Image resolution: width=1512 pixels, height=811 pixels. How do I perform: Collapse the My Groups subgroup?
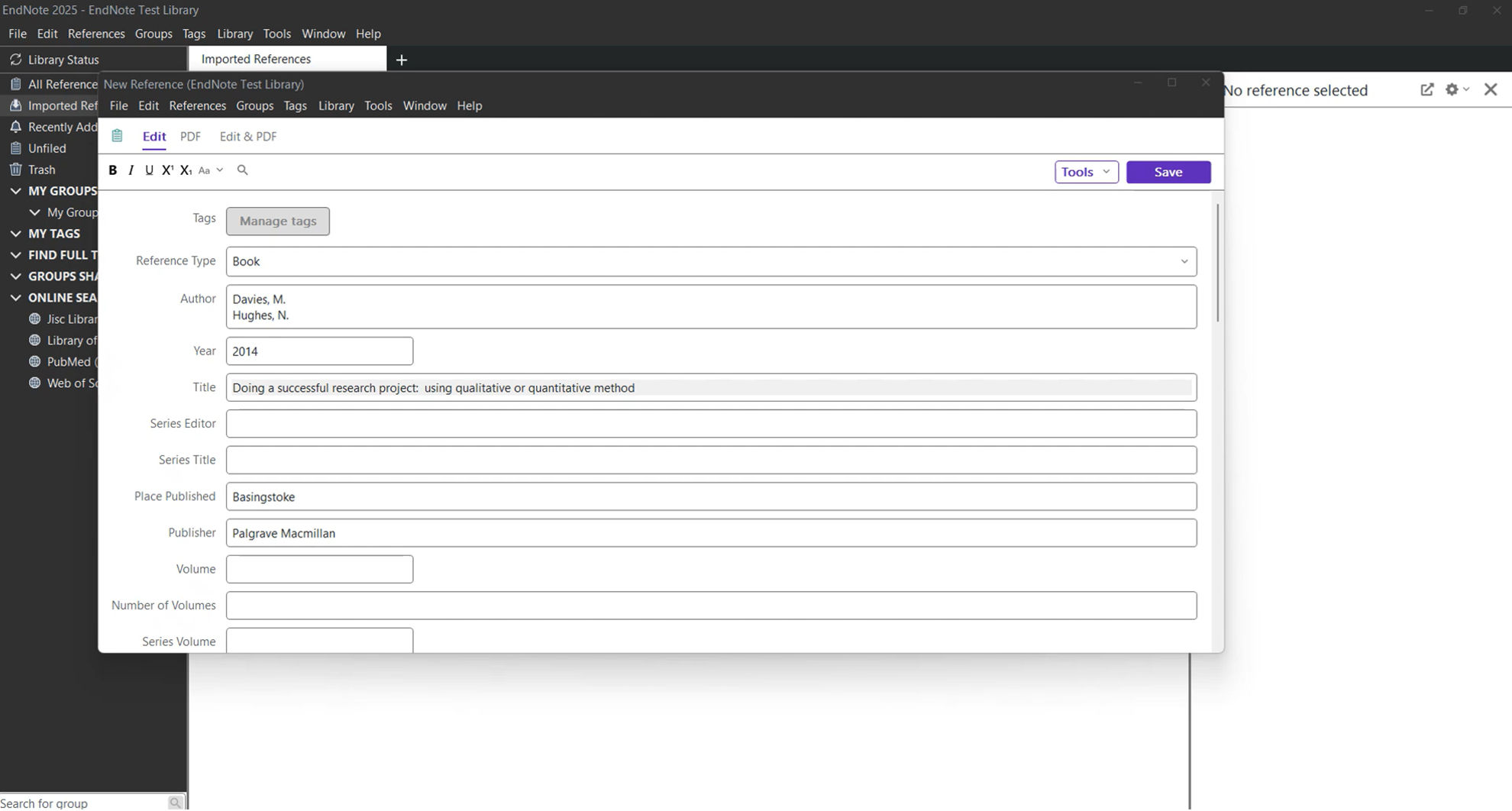coord(35,212)
